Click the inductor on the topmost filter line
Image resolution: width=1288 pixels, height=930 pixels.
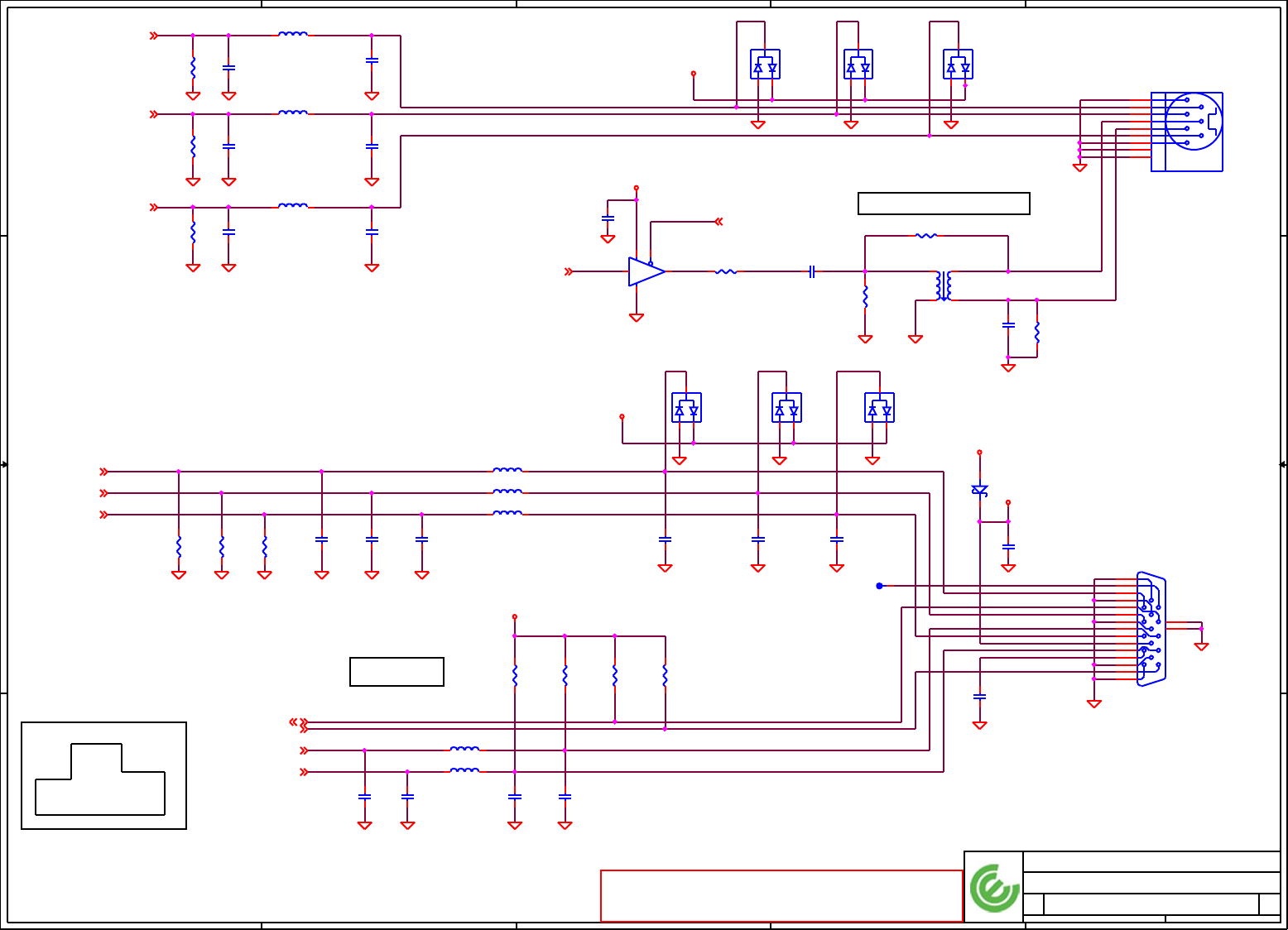click(293, 35)
